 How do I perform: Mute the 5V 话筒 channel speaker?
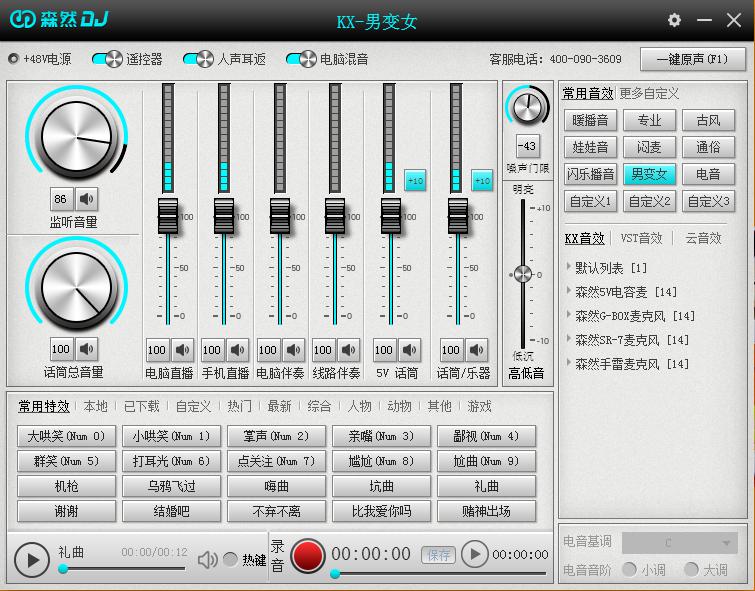tap(409, 350)
